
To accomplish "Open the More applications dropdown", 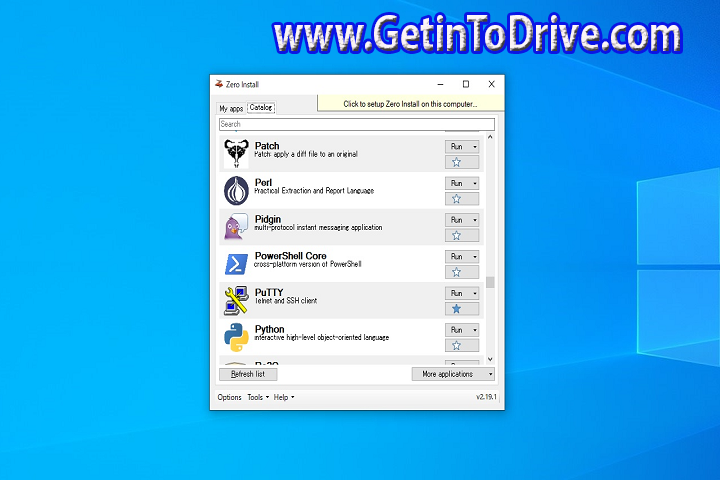I will click(453, 374).
